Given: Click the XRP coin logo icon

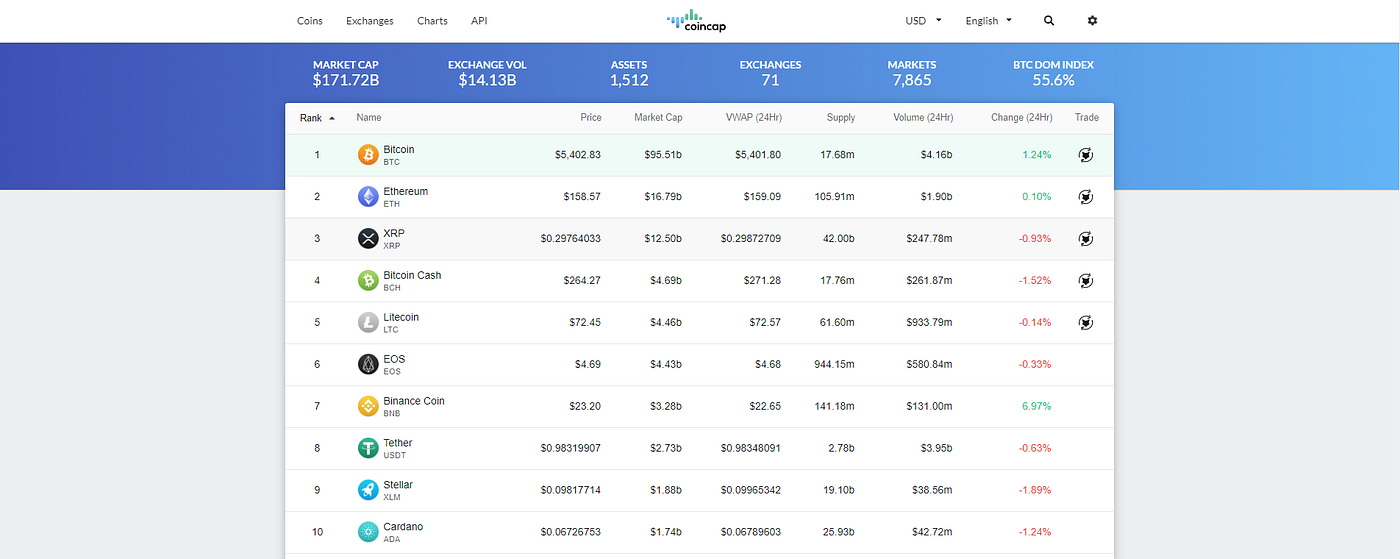Looking at the screenshot, I should tap(368, 239).
